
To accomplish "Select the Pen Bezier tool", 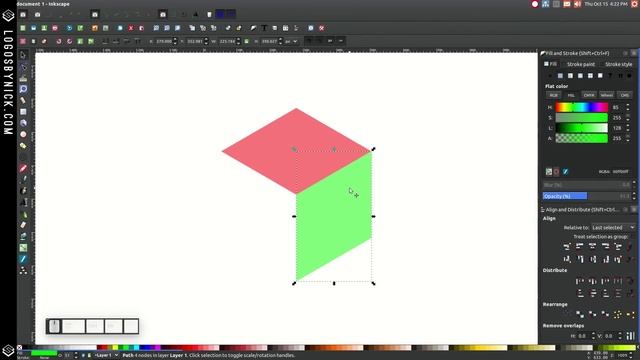I will pyautogui.click(x=23, y=179).
